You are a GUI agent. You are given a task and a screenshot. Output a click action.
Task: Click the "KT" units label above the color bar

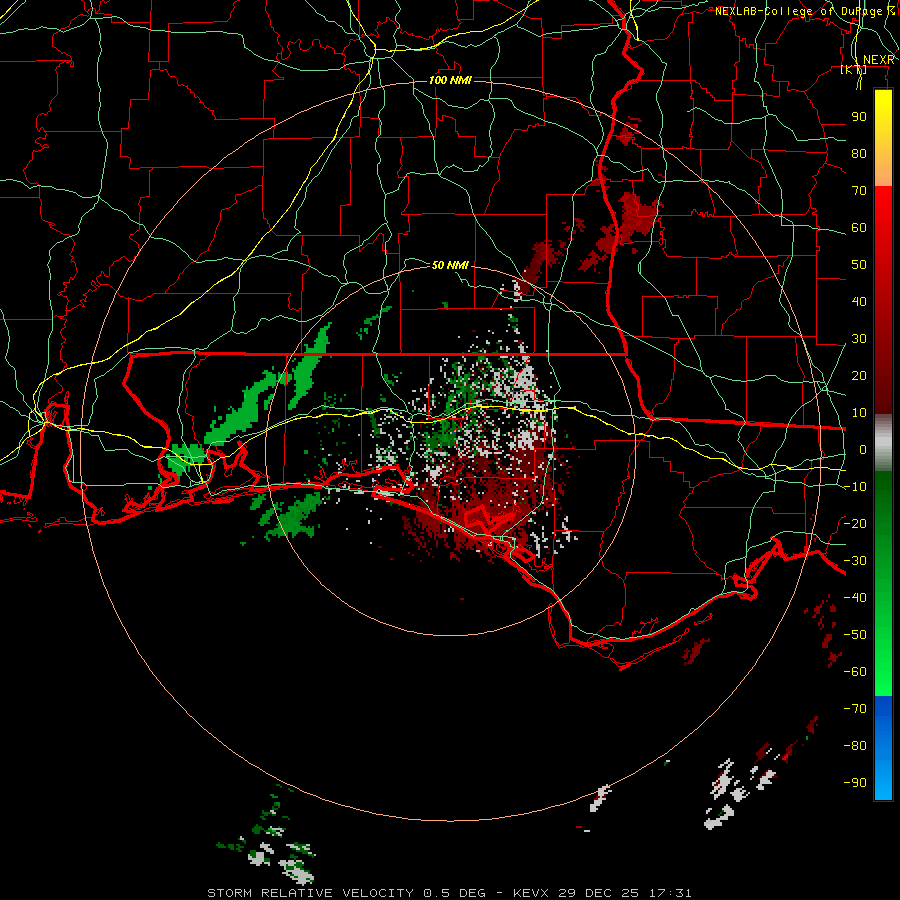point(854,70)
